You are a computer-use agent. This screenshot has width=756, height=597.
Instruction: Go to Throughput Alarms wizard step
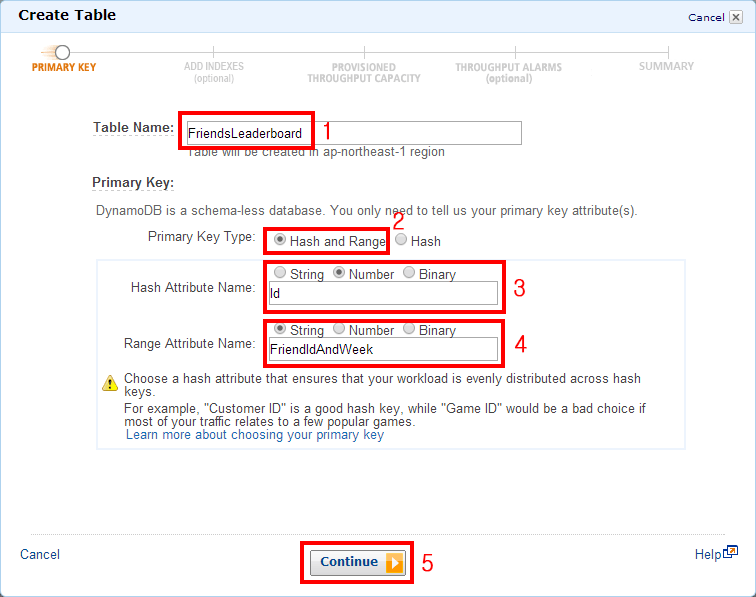coord(508,72)
